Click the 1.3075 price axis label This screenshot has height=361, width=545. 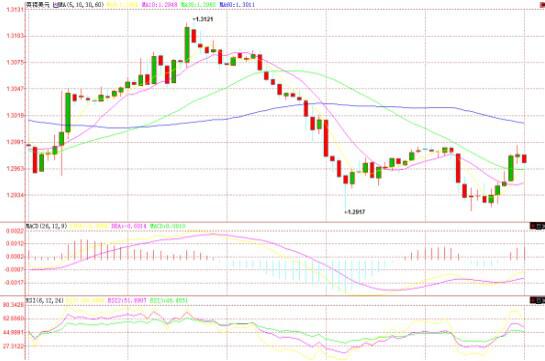click(x=16, y=63)
